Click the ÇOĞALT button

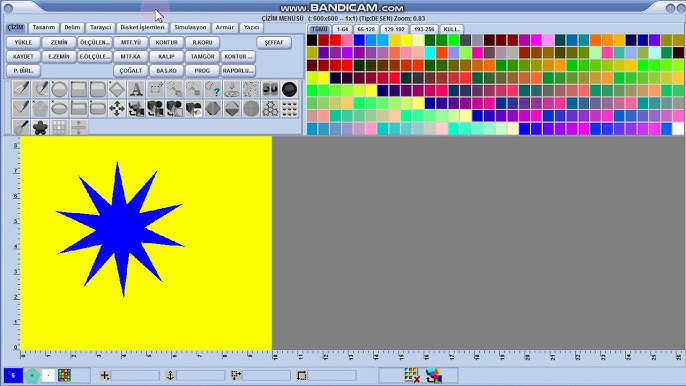[x=131, y=70]
